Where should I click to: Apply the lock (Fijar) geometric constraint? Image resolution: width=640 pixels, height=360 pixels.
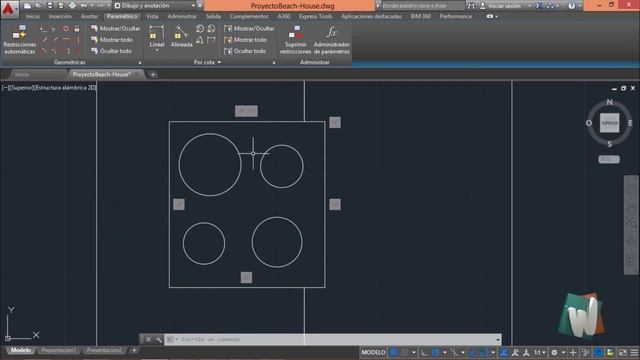coord(77,29)
